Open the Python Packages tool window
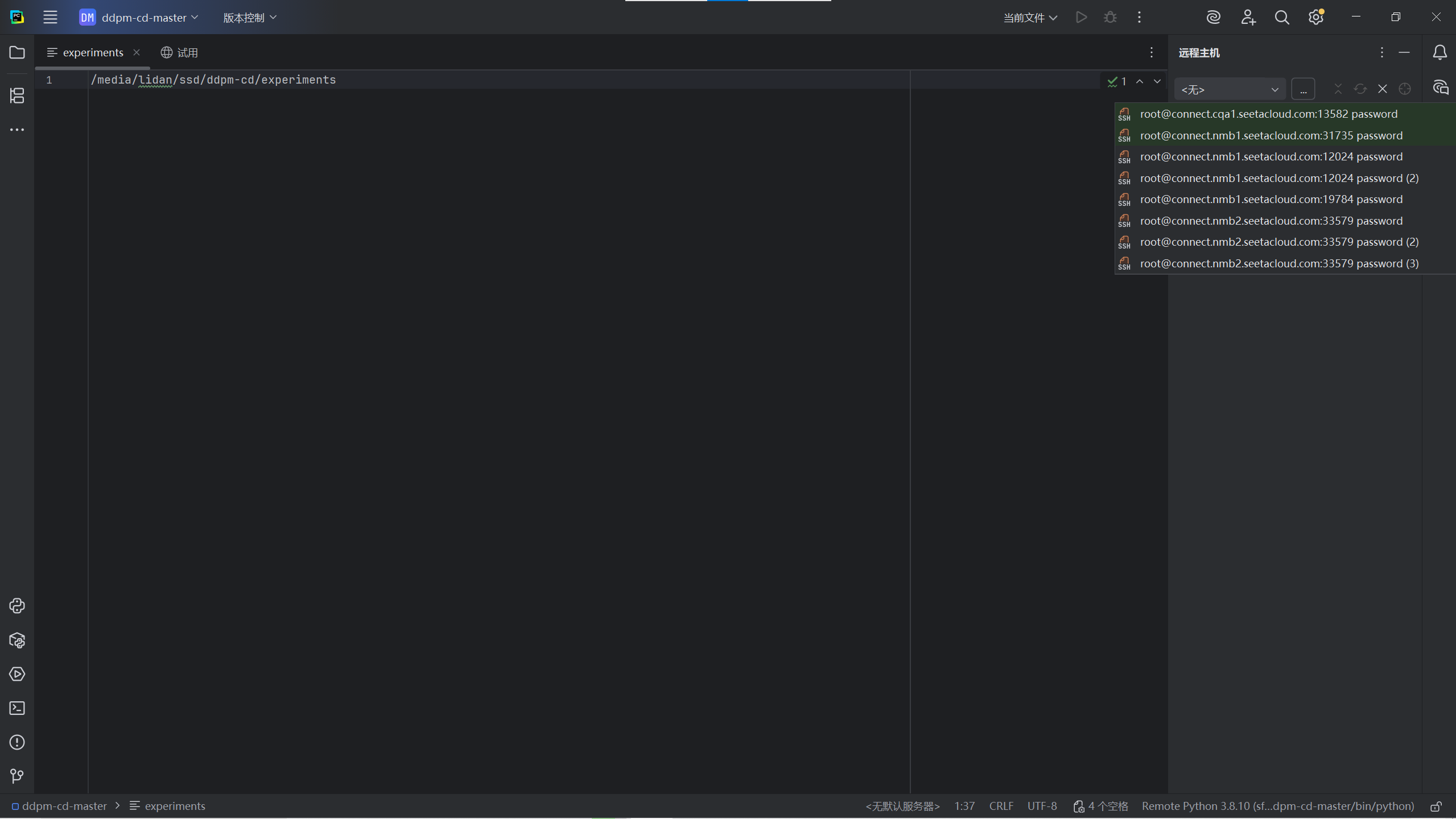 pos(17,640)
